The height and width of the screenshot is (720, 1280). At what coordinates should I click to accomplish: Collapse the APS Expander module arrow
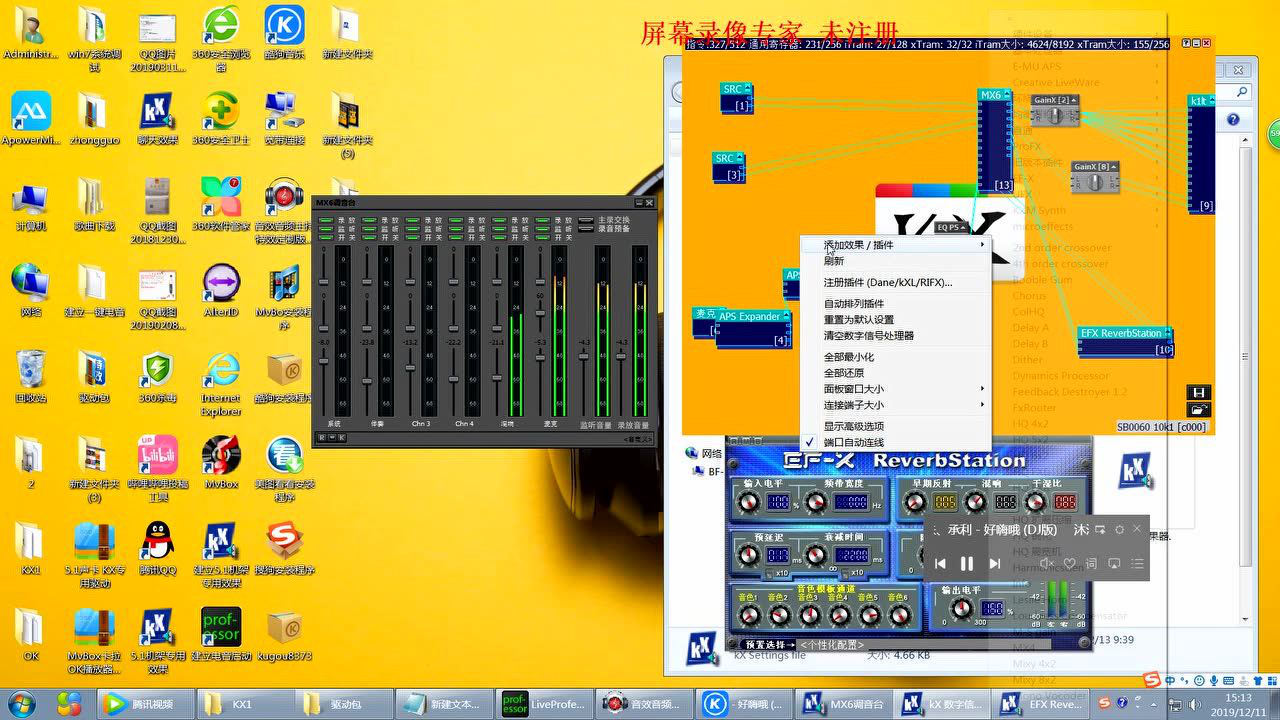(787, 317)
